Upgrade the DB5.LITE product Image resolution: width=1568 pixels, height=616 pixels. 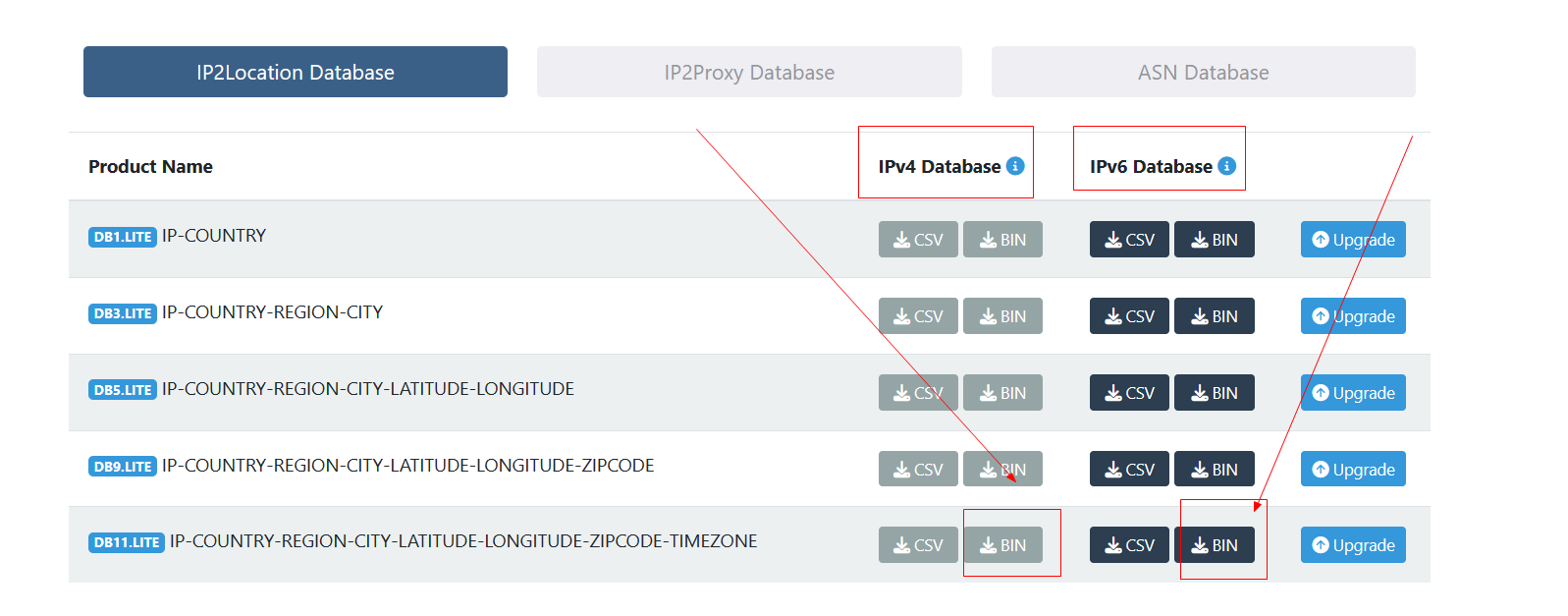coord(1353,393)
